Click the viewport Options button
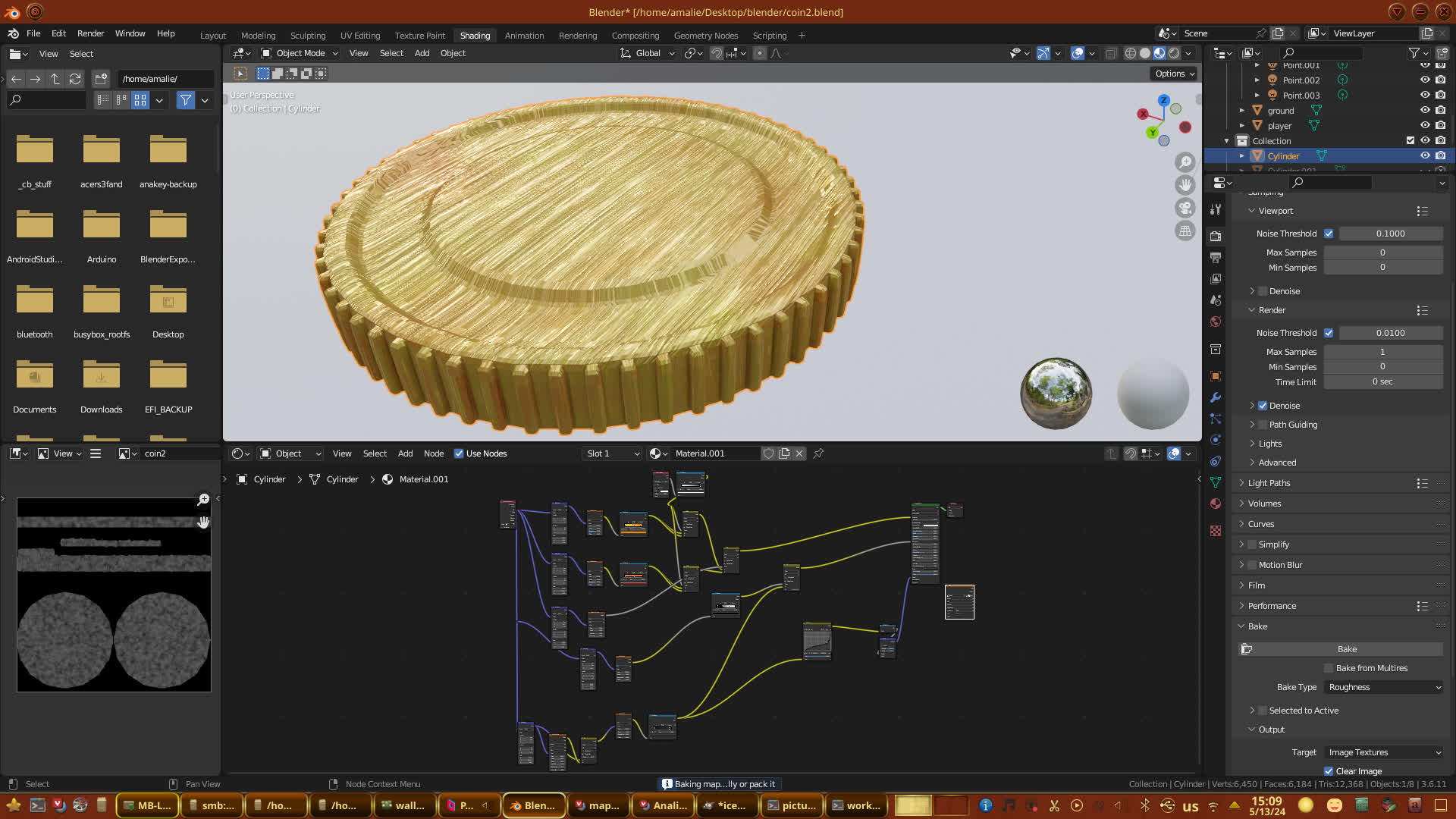 (x=1174, y=74)
